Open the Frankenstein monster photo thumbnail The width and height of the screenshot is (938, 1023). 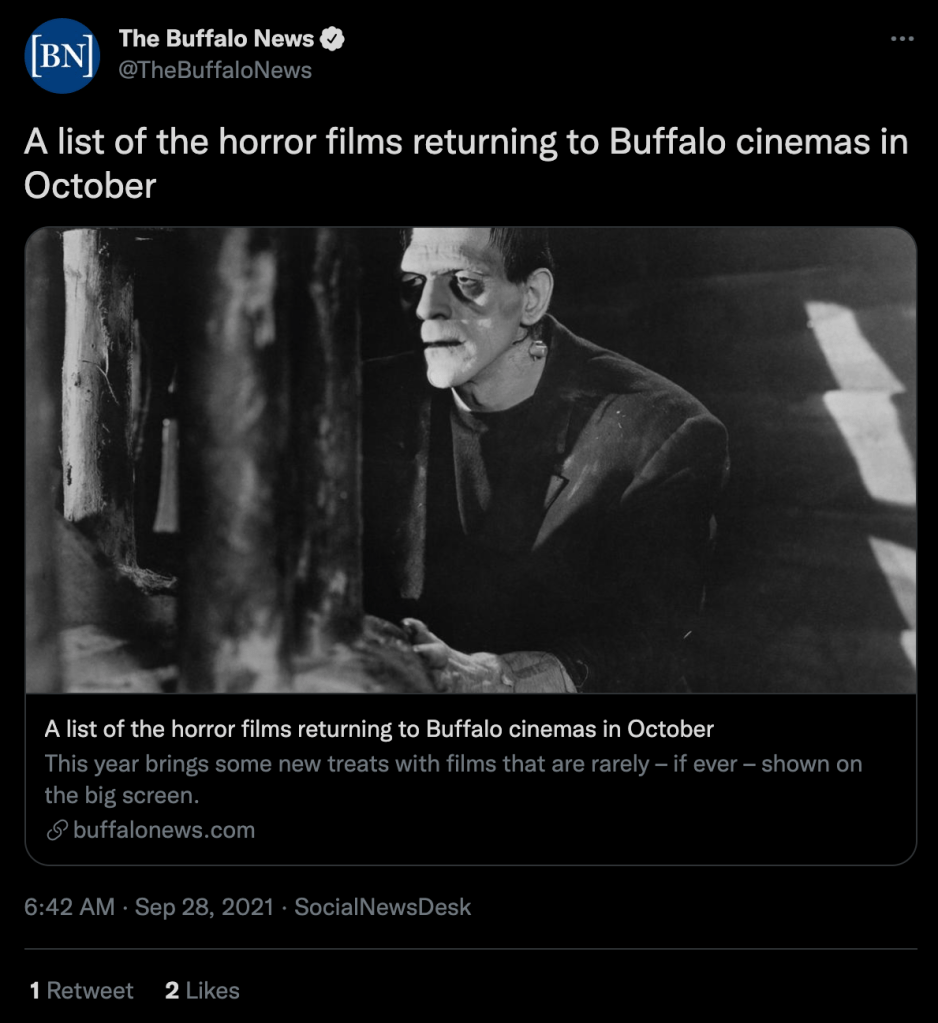[x=470, y=460]
